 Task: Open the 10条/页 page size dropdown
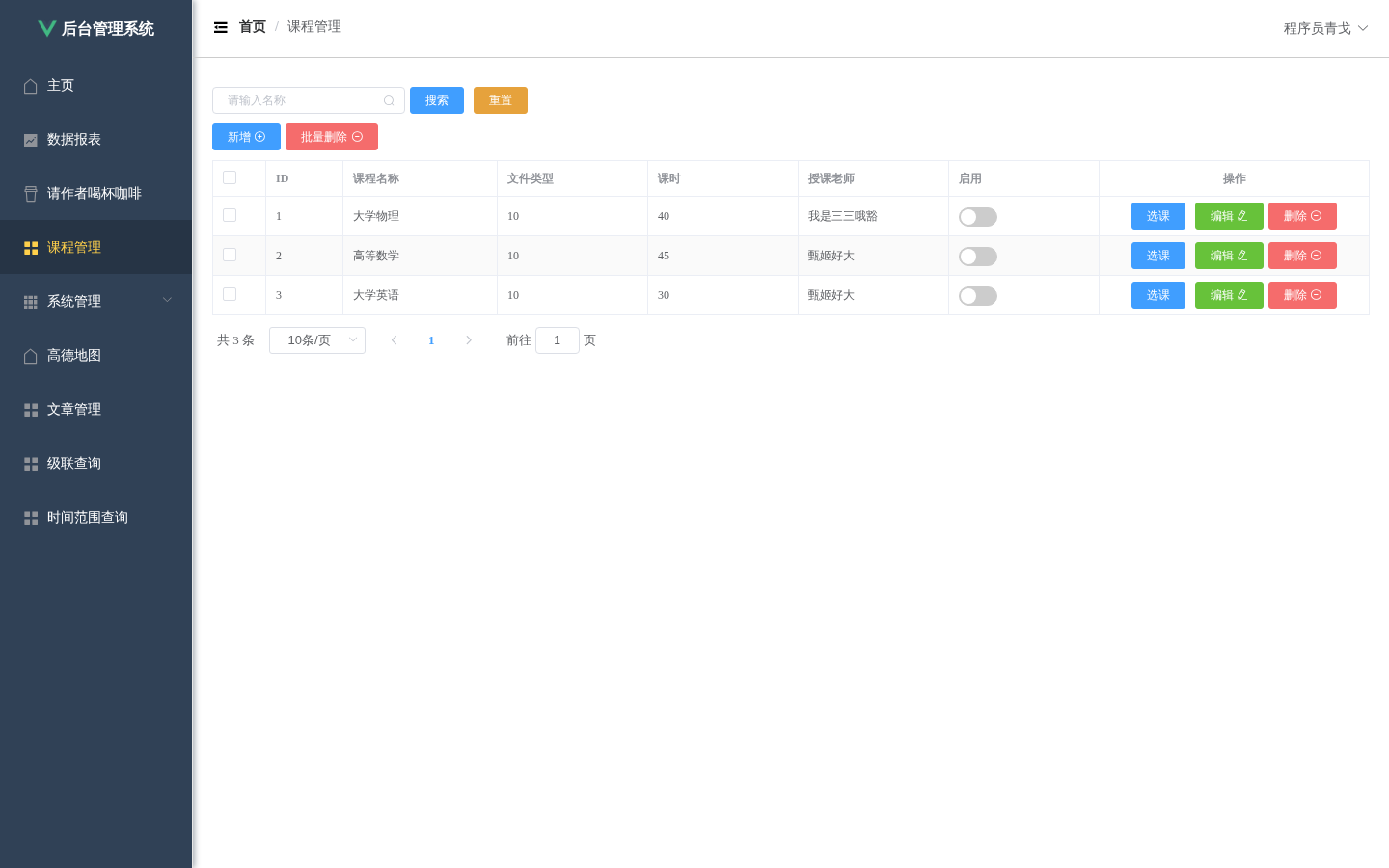[317, 340]
